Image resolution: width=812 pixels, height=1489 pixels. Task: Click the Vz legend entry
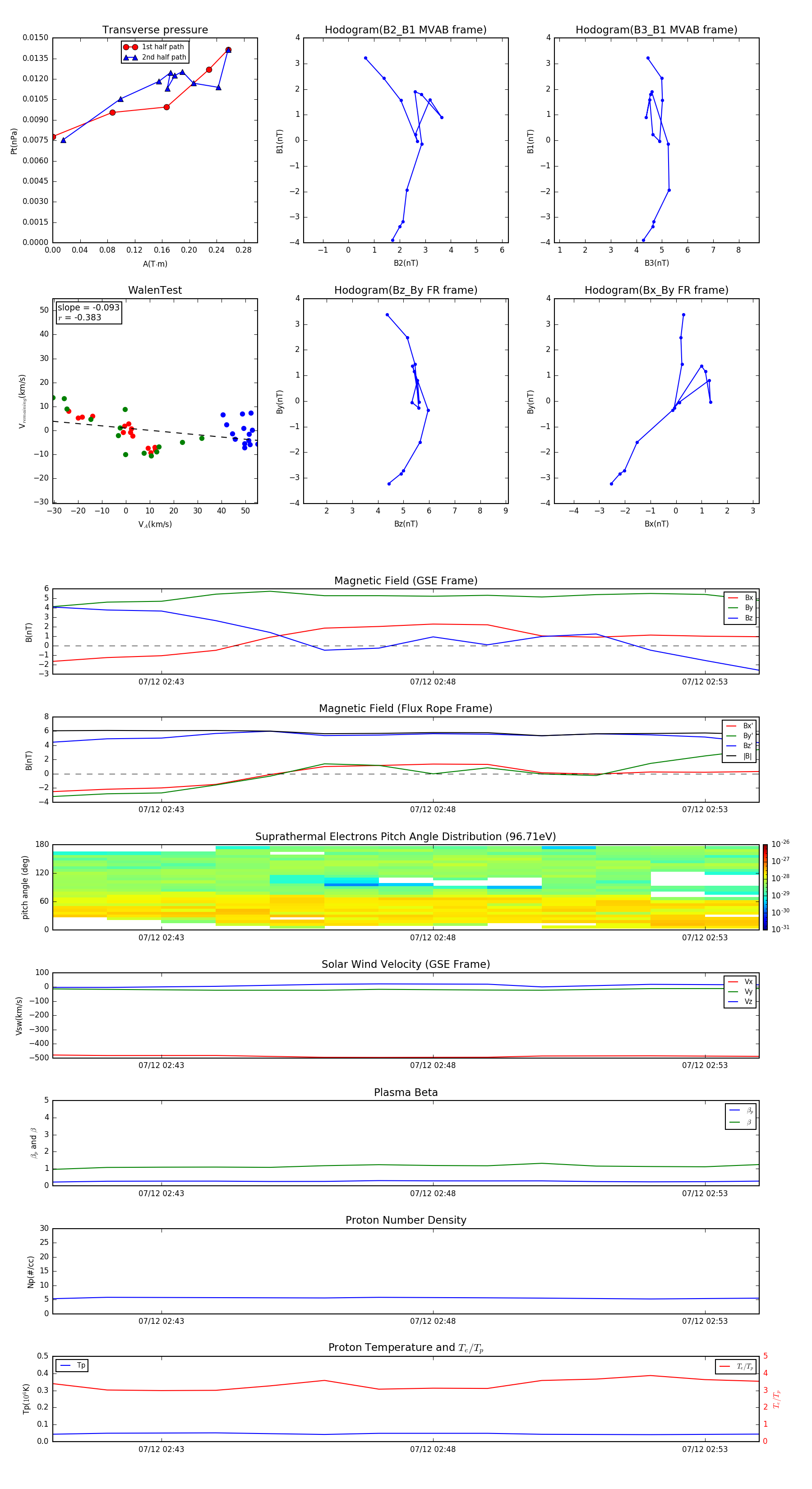click(x=740, y=1002)
